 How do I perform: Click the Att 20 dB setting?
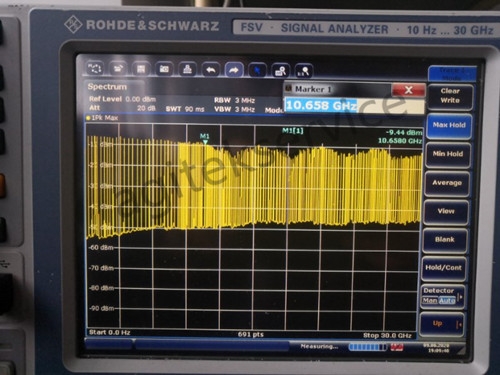coord(122,108)
